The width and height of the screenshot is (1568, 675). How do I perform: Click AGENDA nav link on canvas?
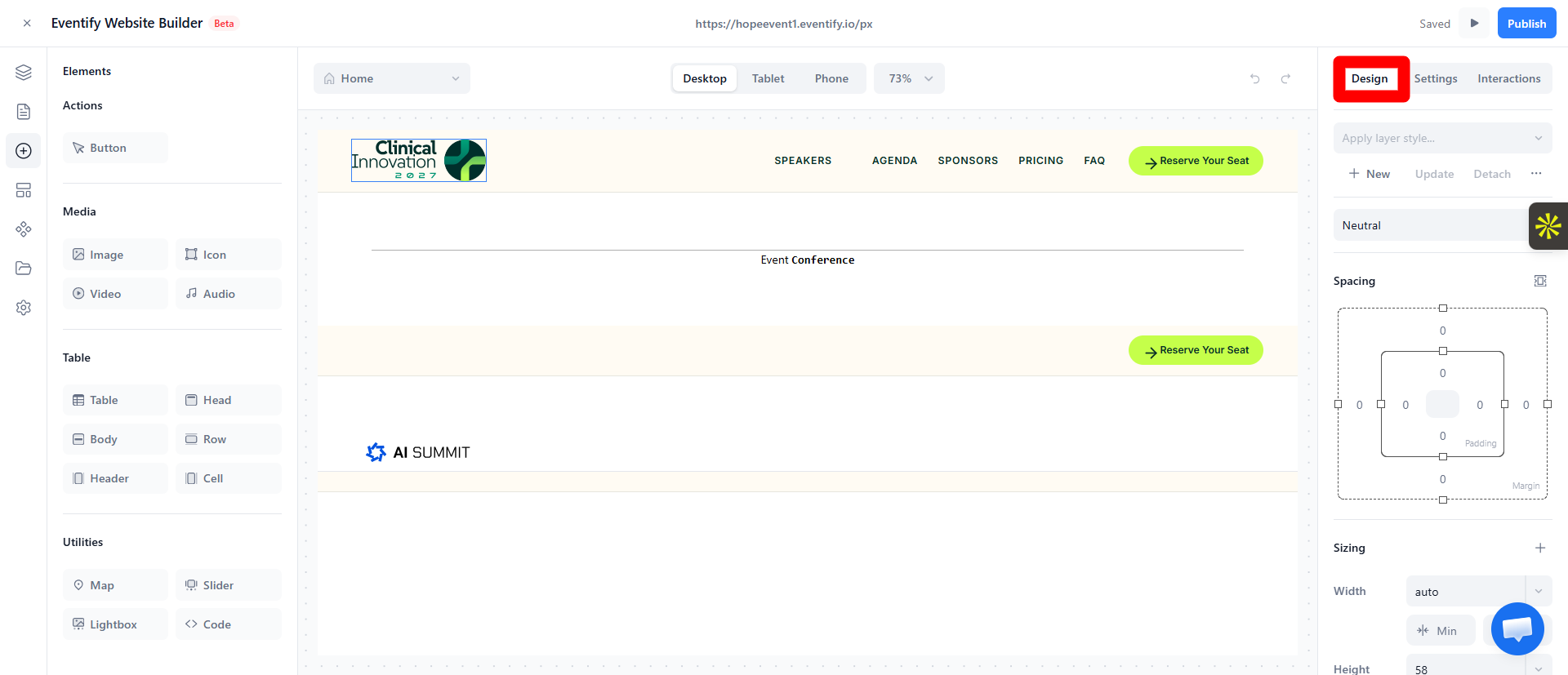pyautogui.click(x=894, y=161)
